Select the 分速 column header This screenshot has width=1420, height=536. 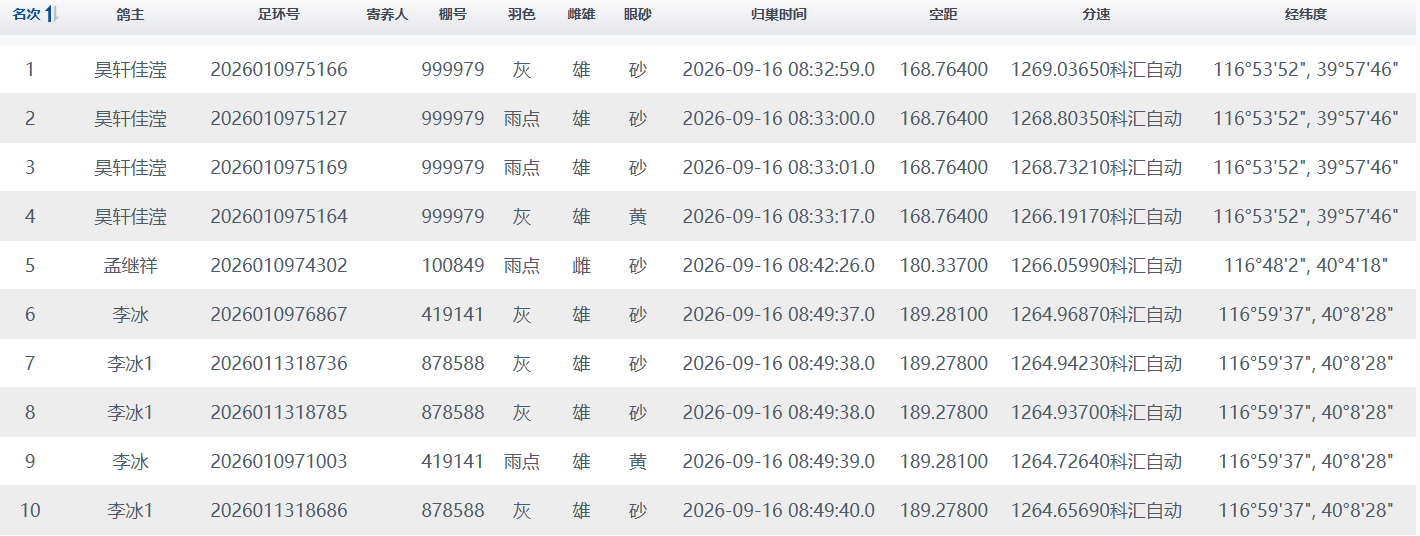1096,14
